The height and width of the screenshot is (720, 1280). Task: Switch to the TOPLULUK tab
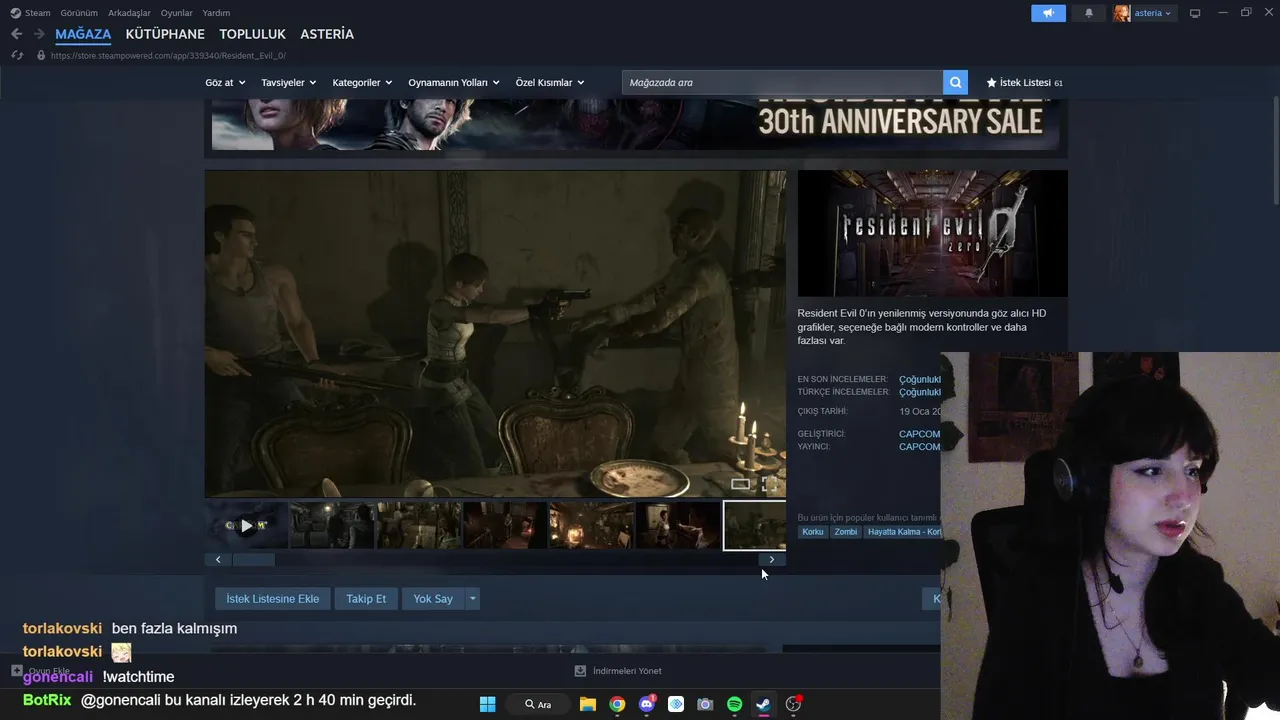click(x=253, y=34)
